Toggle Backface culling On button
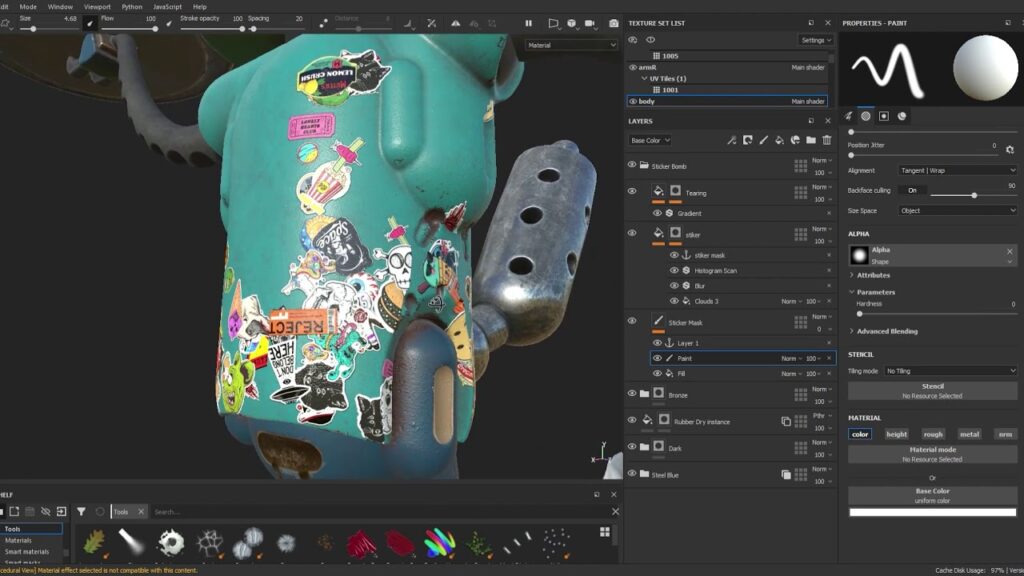This screenshot has width=1024, height=576. [x=912, y=191]
